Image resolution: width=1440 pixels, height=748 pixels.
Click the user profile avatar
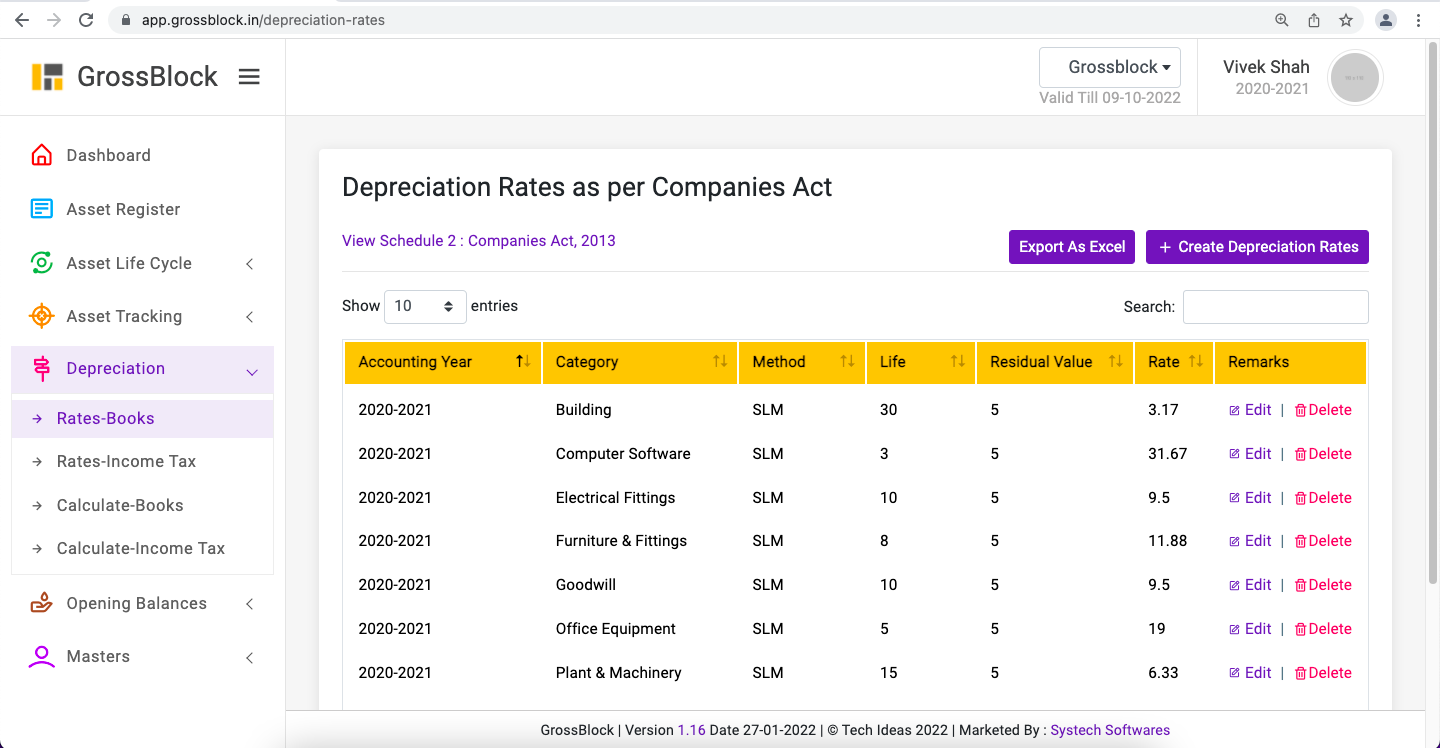click(x=1354, y=78)
